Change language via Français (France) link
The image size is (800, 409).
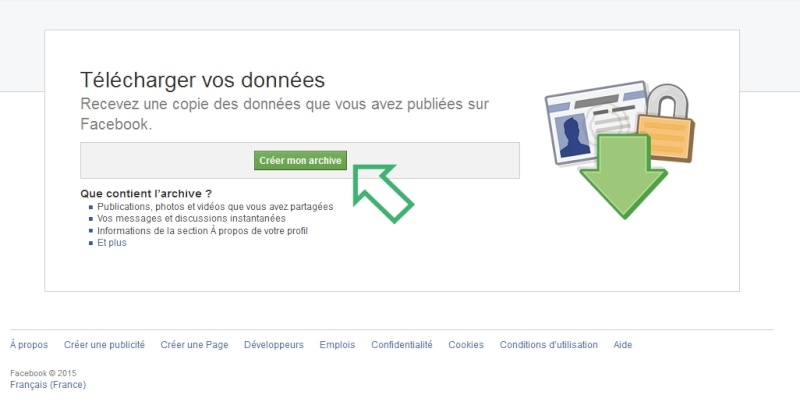point(48,385)
